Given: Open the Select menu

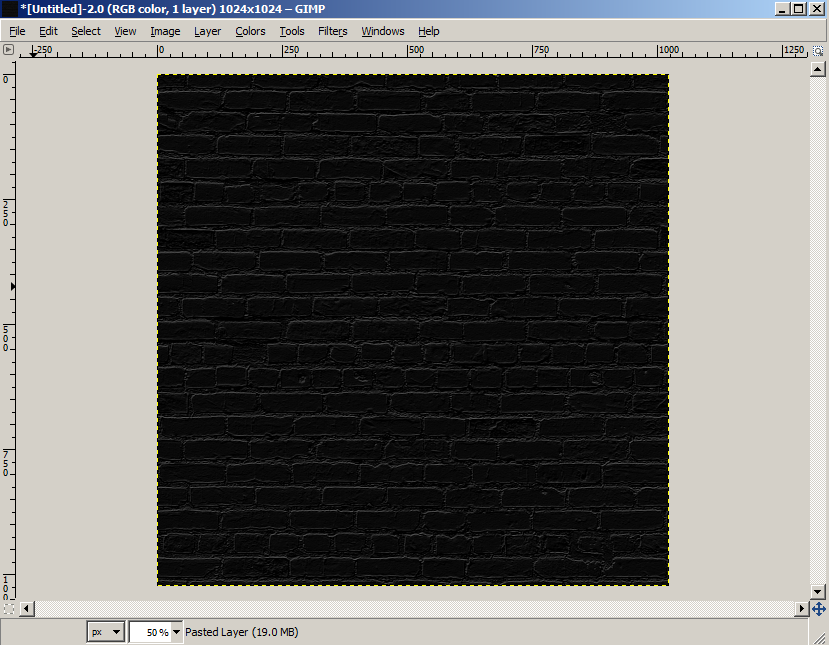Looking at the screenshot, I should click(86, 31).
